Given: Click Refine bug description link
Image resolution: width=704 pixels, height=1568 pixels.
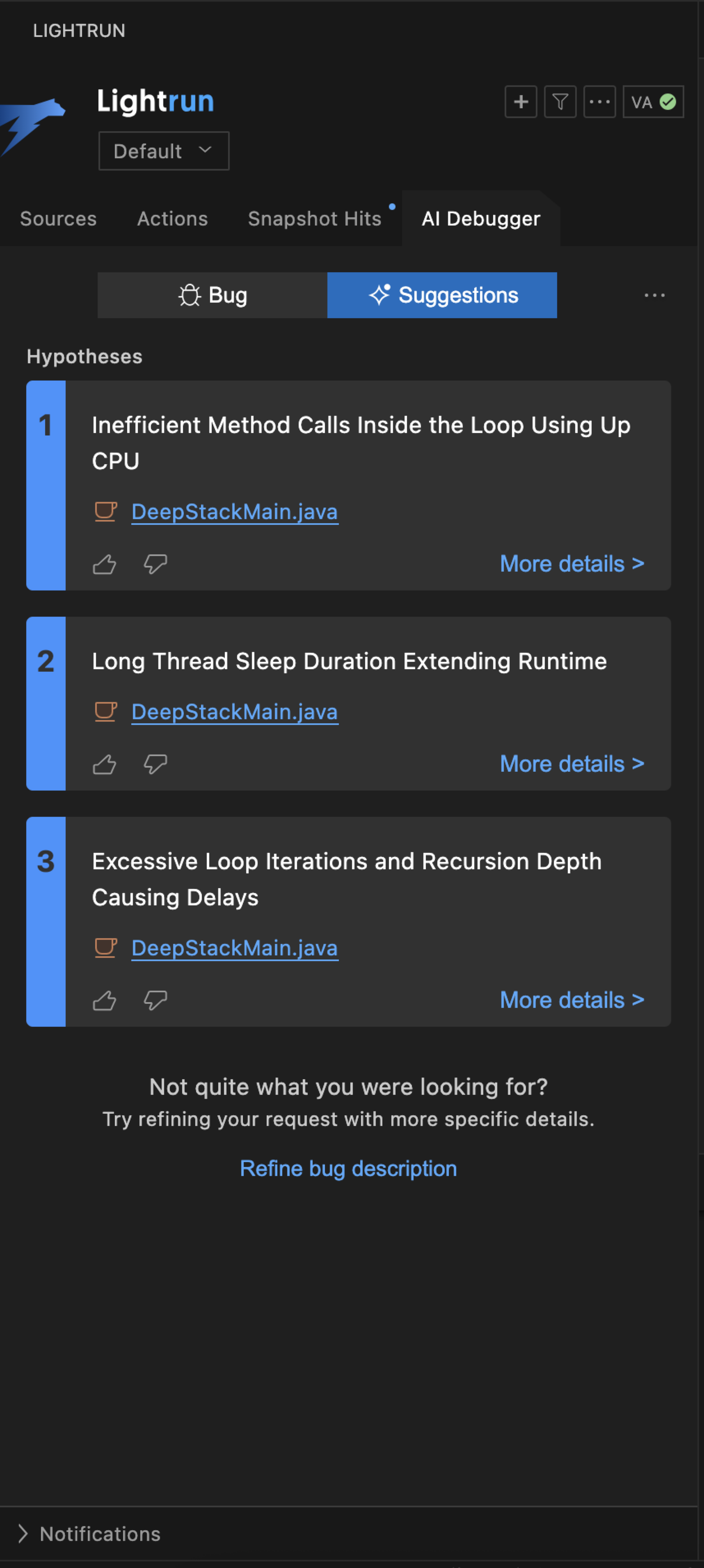Looking at the screenshot, I should pyautogui.click(x=348, y=1169).
